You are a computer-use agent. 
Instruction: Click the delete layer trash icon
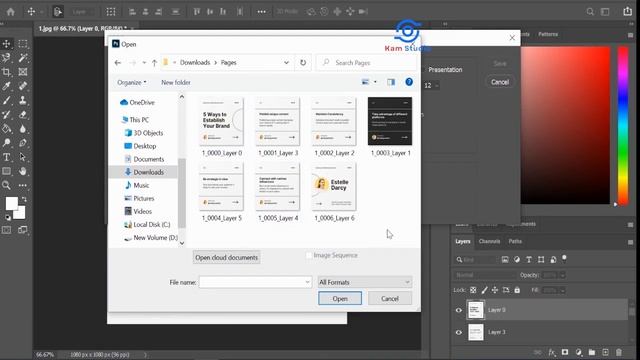pos(619,352)
